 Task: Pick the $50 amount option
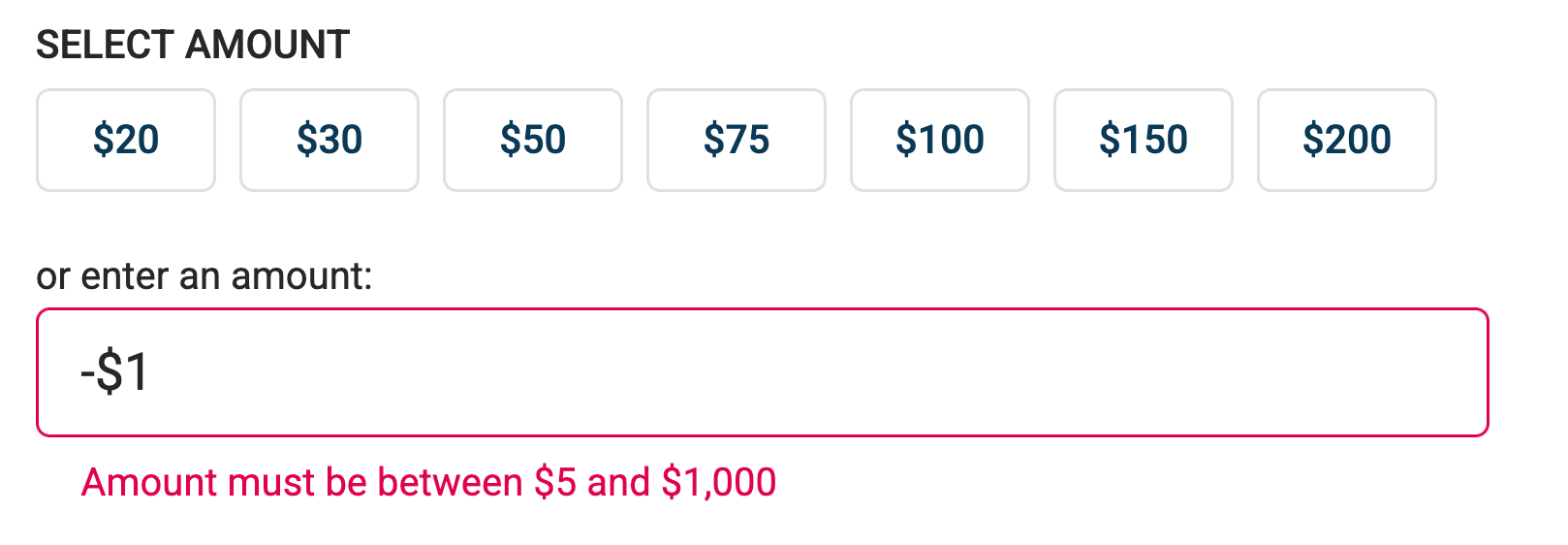(x=533, y=141)
